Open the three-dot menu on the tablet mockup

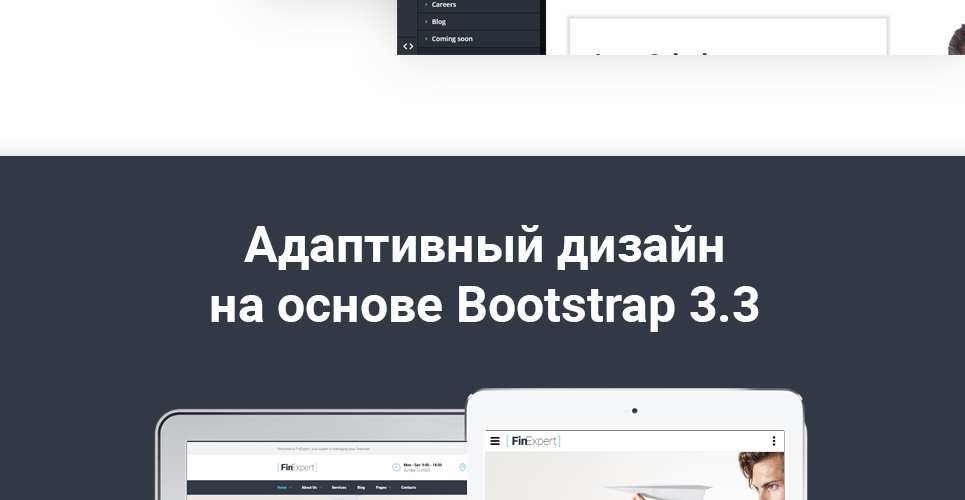tap(774, 441)
